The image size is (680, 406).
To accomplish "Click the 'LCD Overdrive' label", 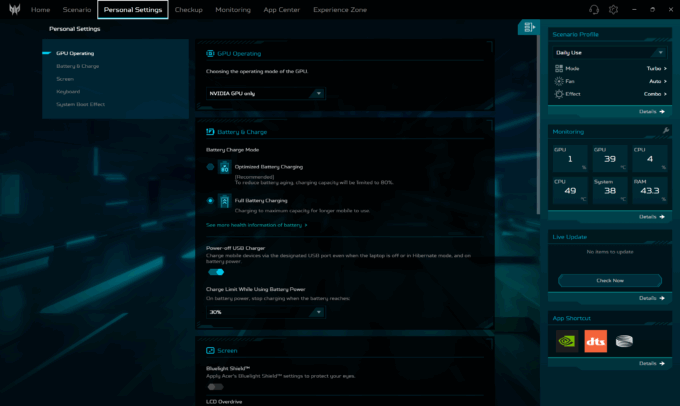I will (x=224, y=402).
